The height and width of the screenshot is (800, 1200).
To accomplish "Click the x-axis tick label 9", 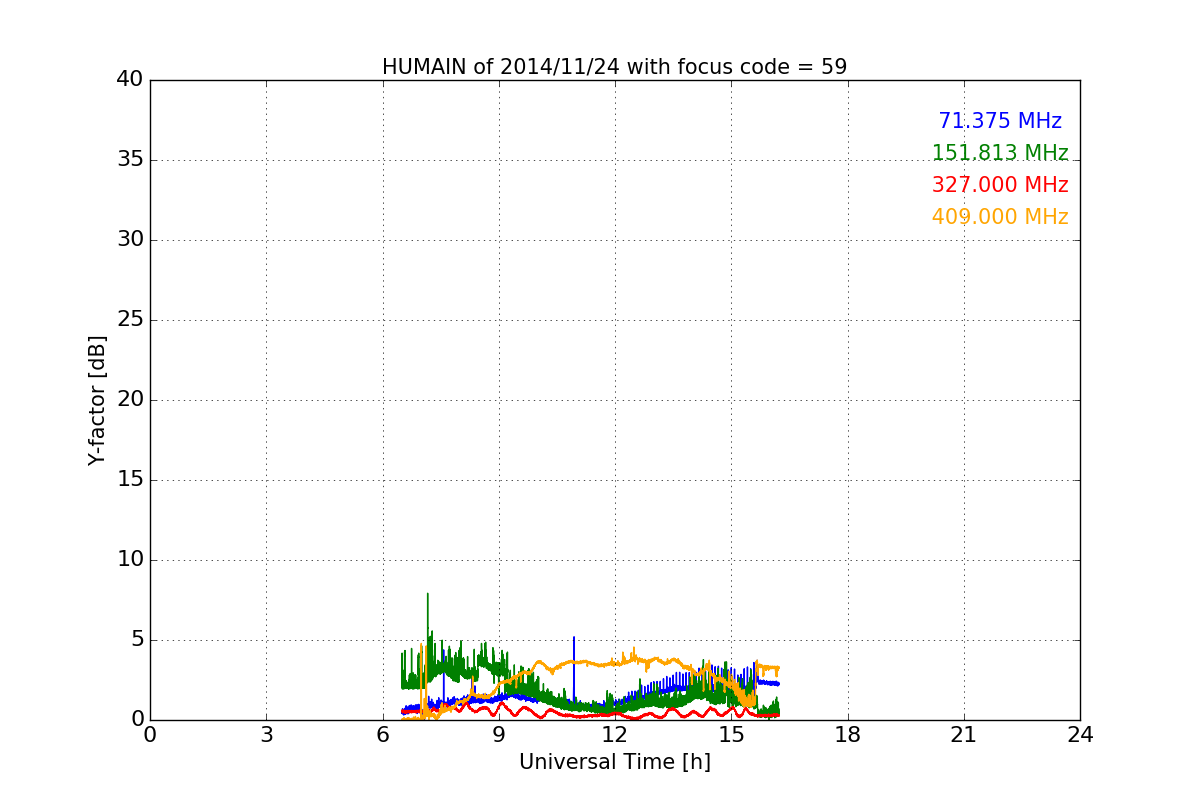I will [499, 734].
